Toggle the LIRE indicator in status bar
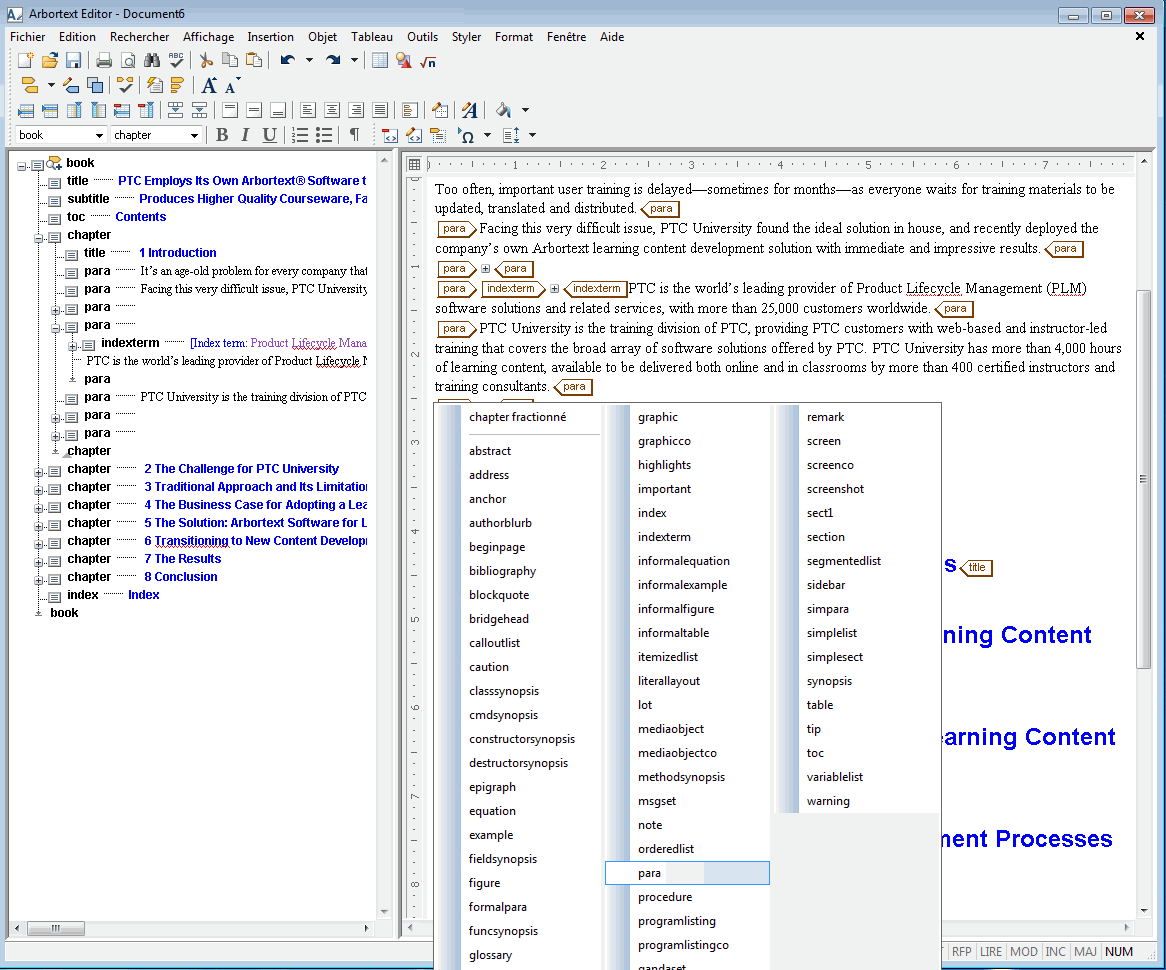This screenshot has height=970, width=1166. coord(991,951)
